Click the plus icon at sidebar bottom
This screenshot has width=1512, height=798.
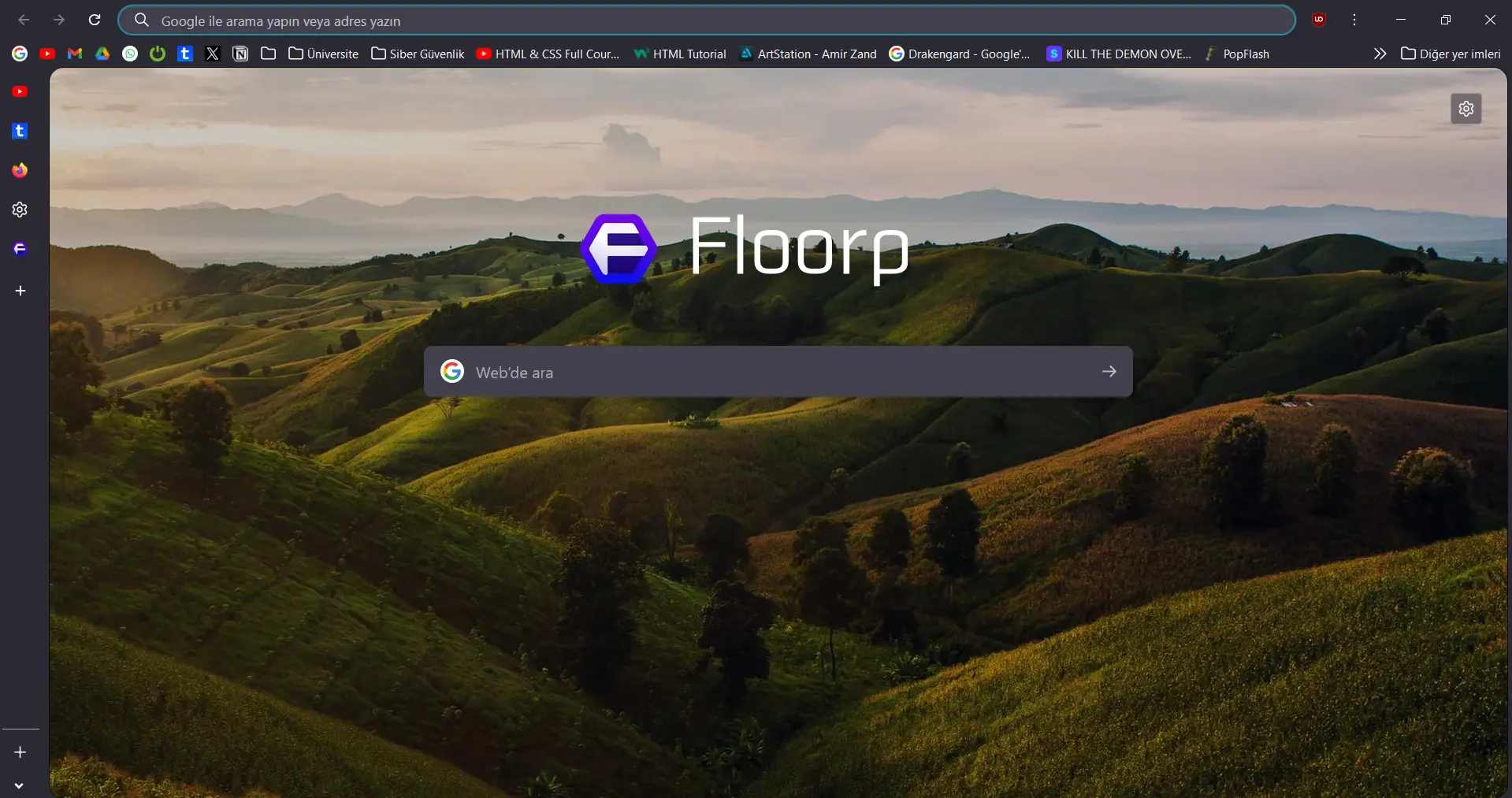[20, 752]
